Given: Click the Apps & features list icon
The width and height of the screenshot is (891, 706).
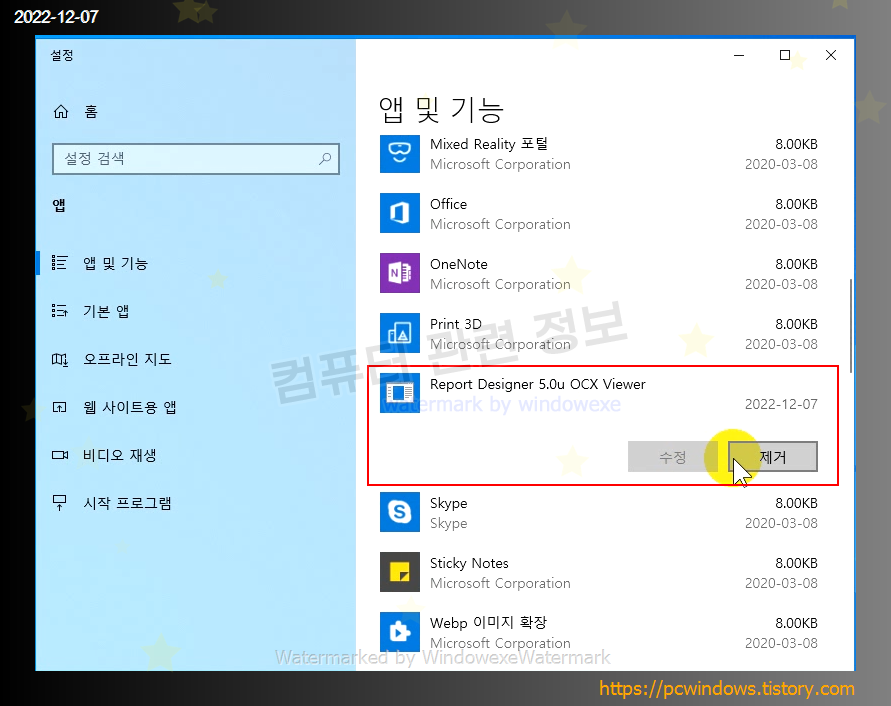Looking at the screenshot, I should pyautogui.click(x=60, y=263).
